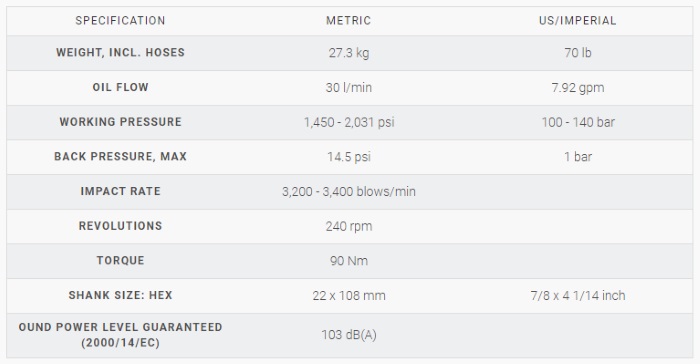Select the WORKING PRESSURE row label
The height and width of the screenshot is (364, 700).
coord(120,122)
